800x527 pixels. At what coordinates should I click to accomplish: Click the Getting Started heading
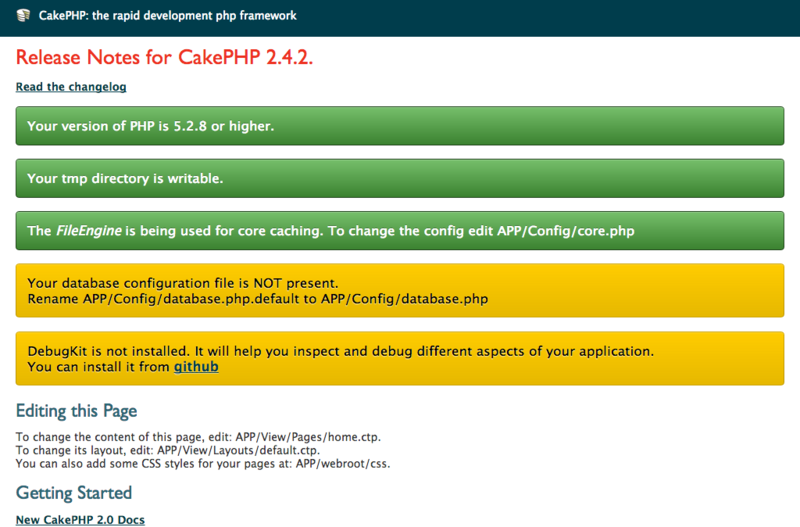click(x=74, y=493)
